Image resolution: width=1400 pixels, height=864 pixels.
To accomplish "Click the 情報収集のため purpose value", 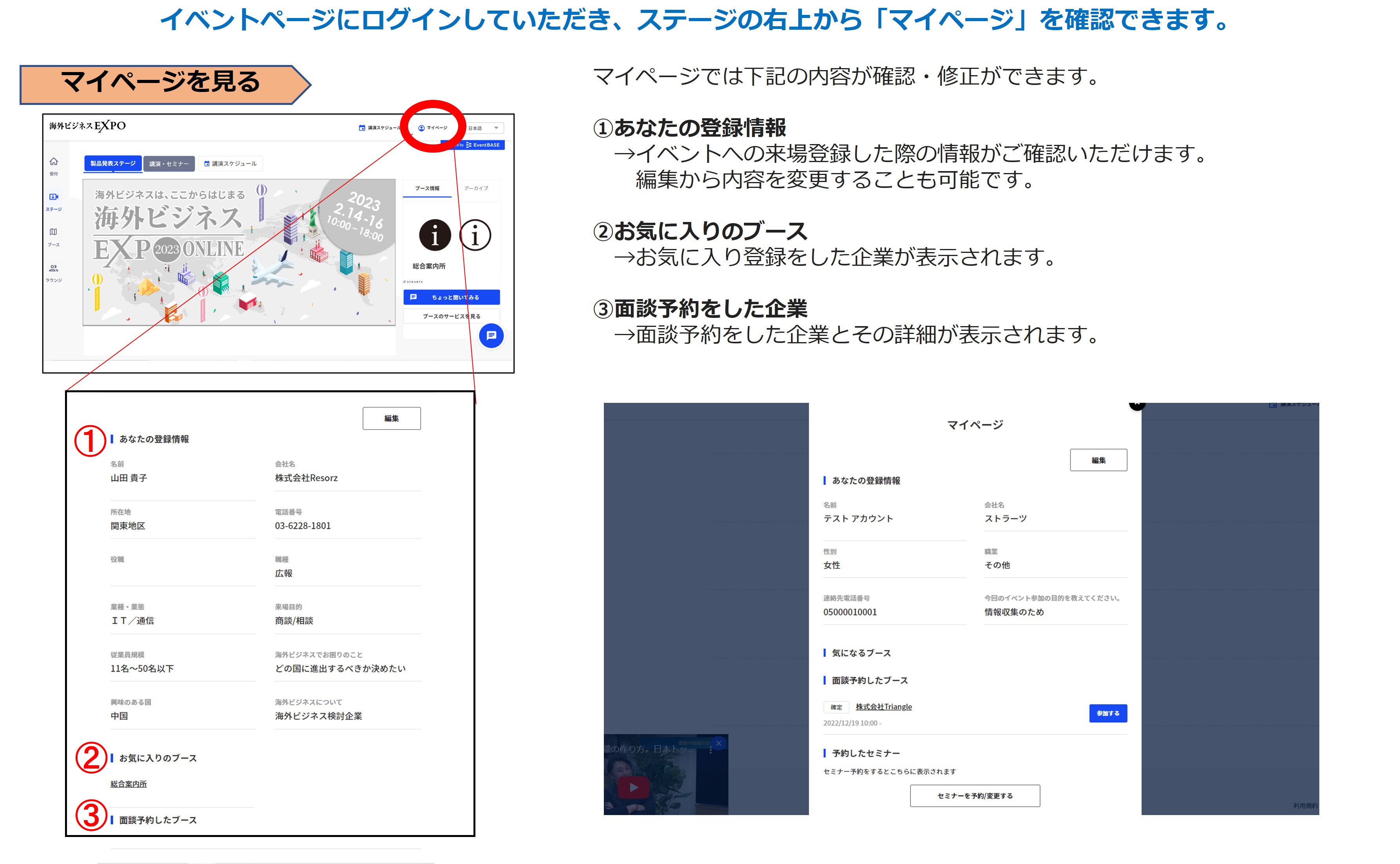I will click(1014, 612).
